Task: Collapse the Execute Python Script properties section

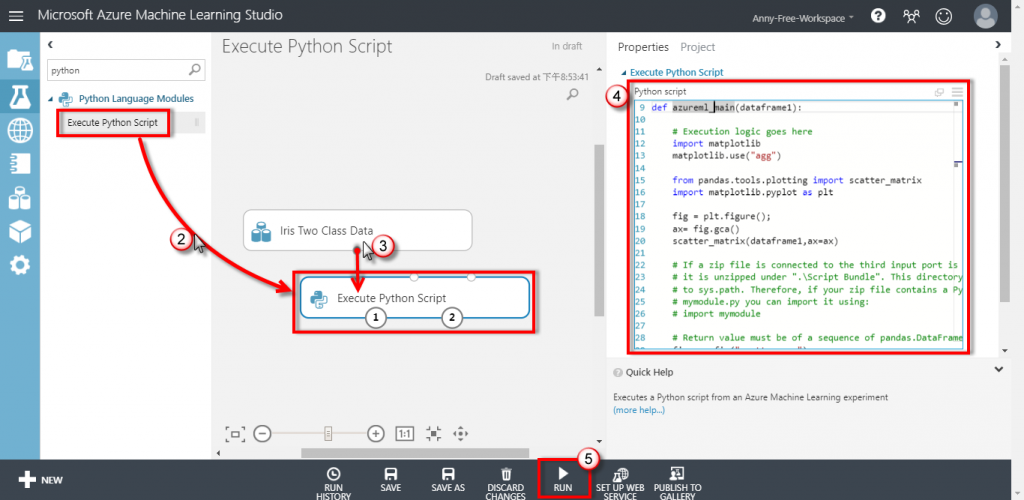Action: point(624,73)
